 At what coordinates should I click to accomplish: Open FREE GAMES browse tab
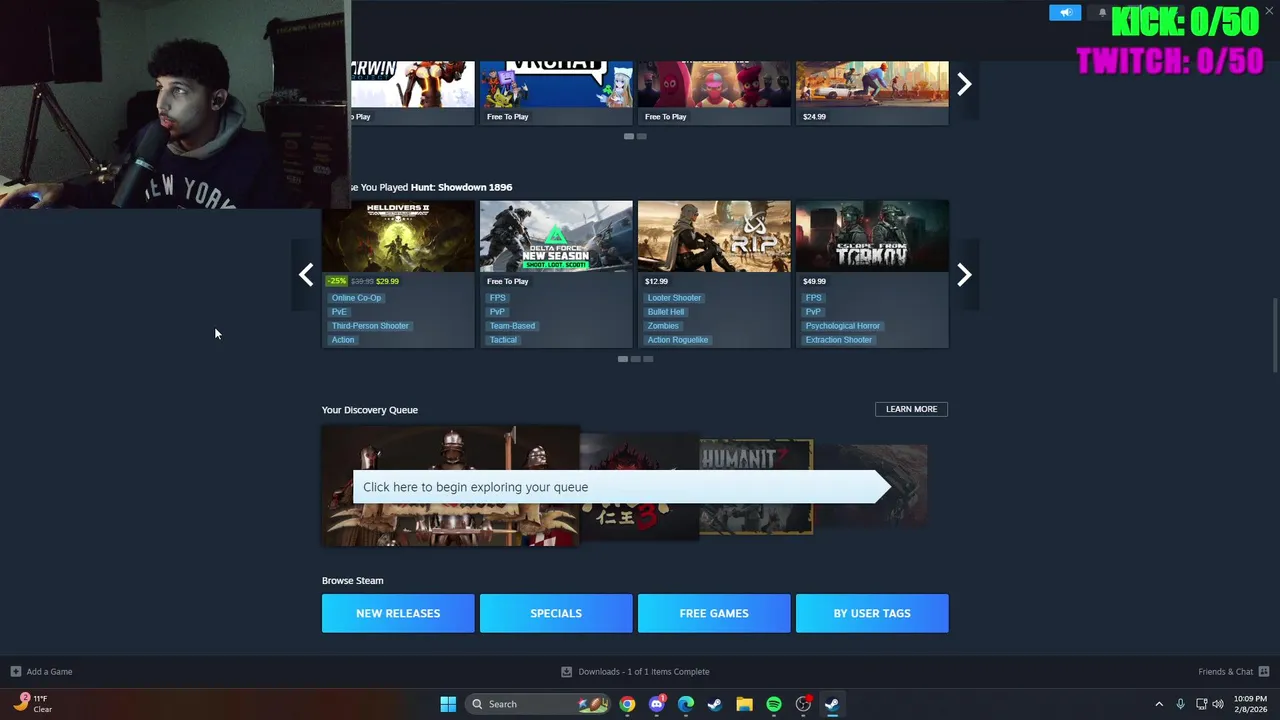(714, 613)
